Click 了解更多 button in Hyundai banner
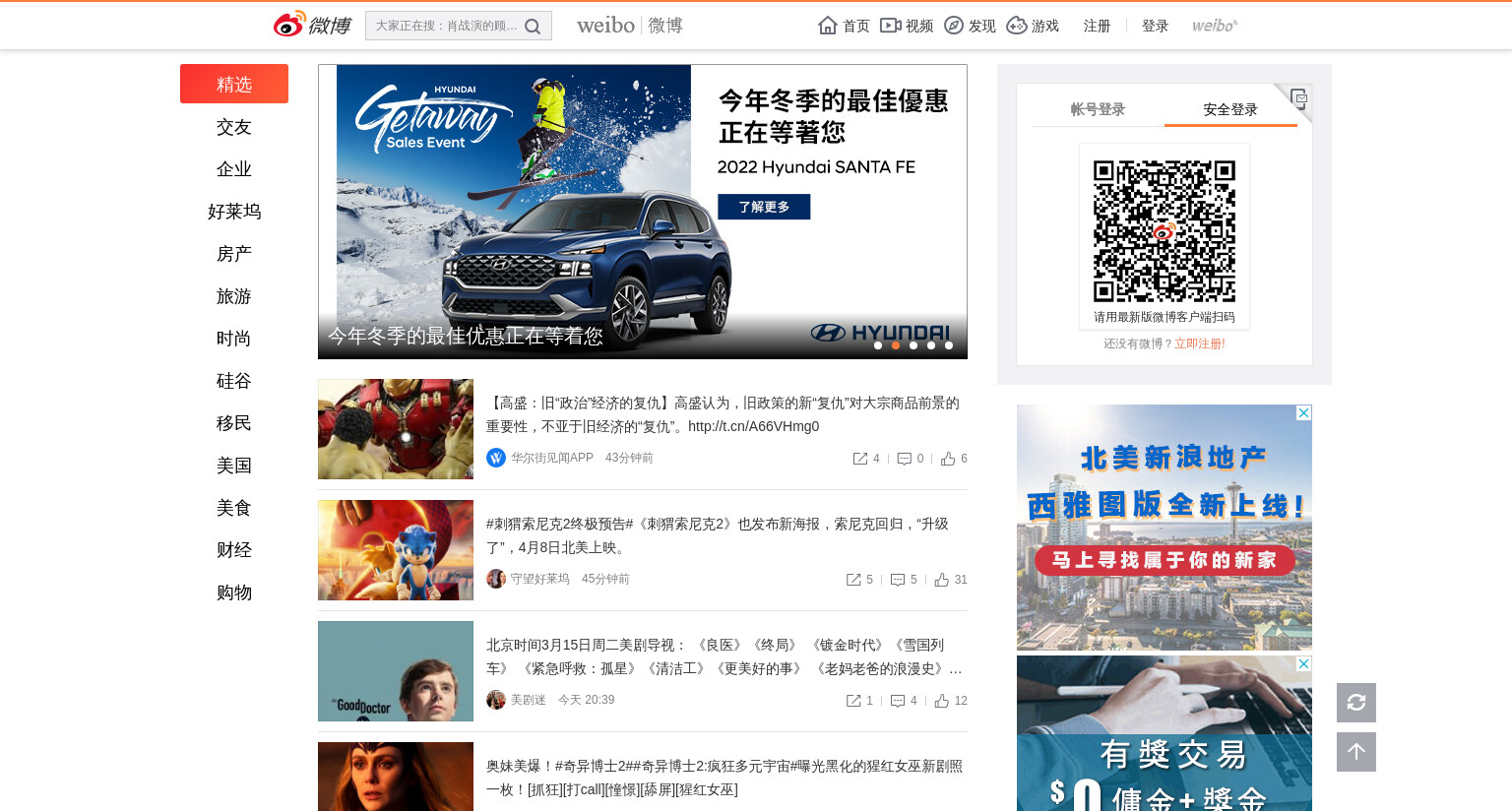The height and width of the screenshot is (811, 1512). [x=764, y=207]
